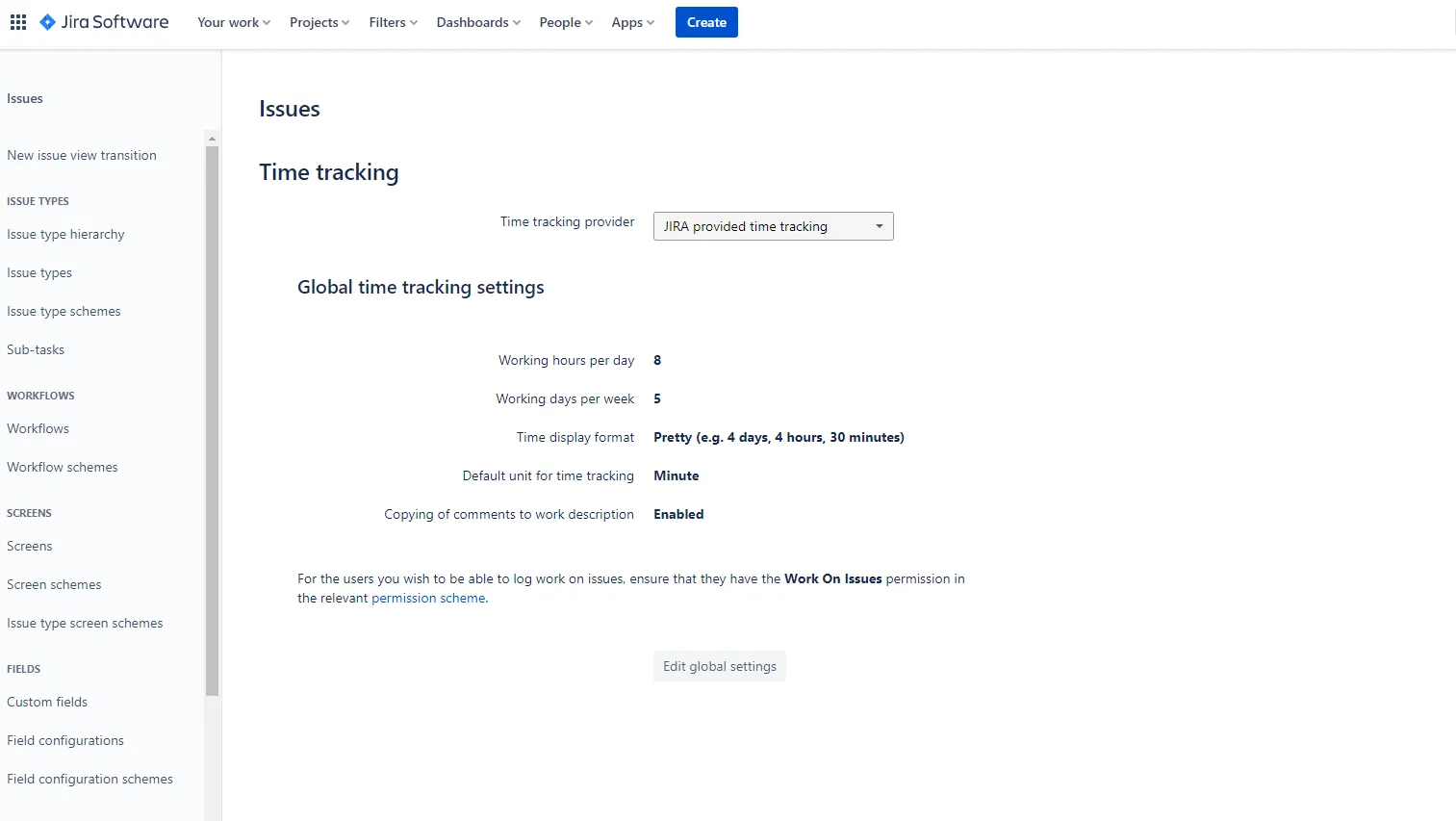Open the Apps menu
Screen dimensions: 1456x821
[x=626, y=22]
